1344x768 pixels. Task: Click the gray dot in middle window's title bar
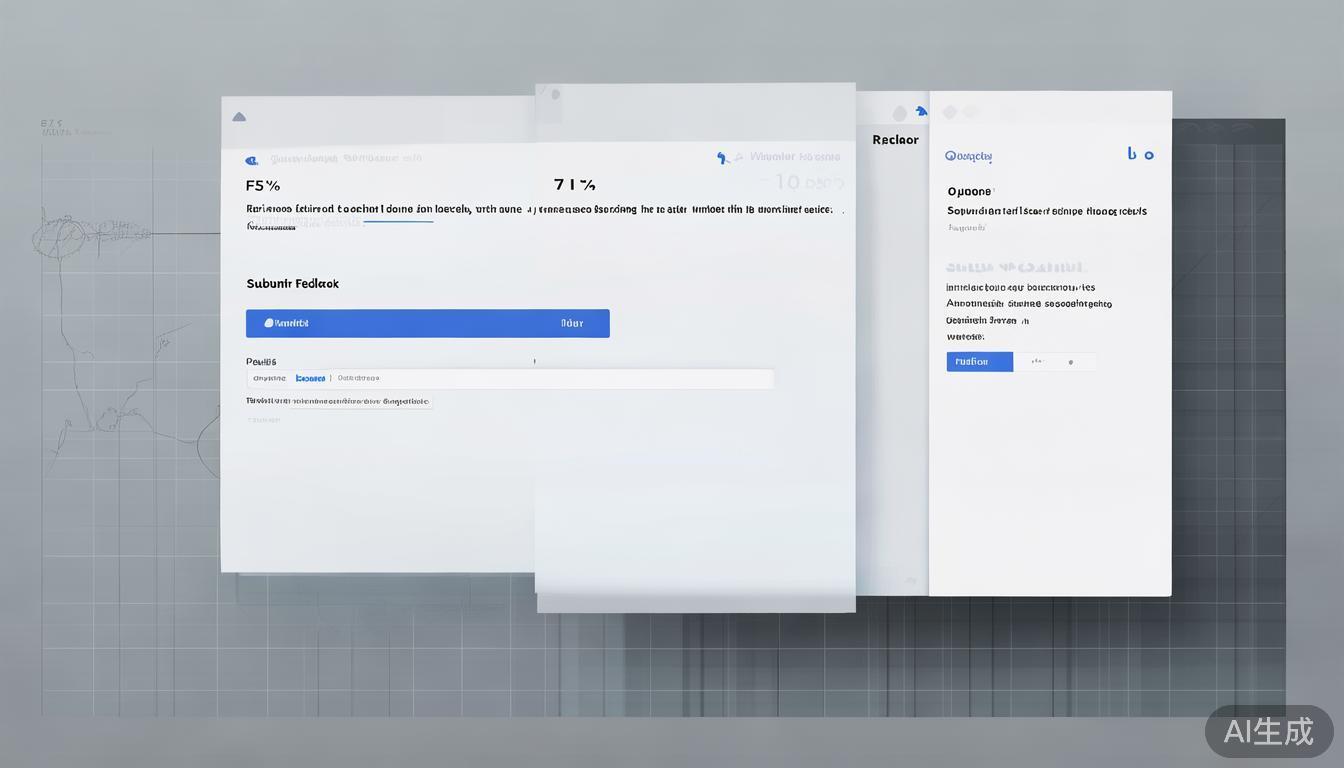[x=555, y=94]
